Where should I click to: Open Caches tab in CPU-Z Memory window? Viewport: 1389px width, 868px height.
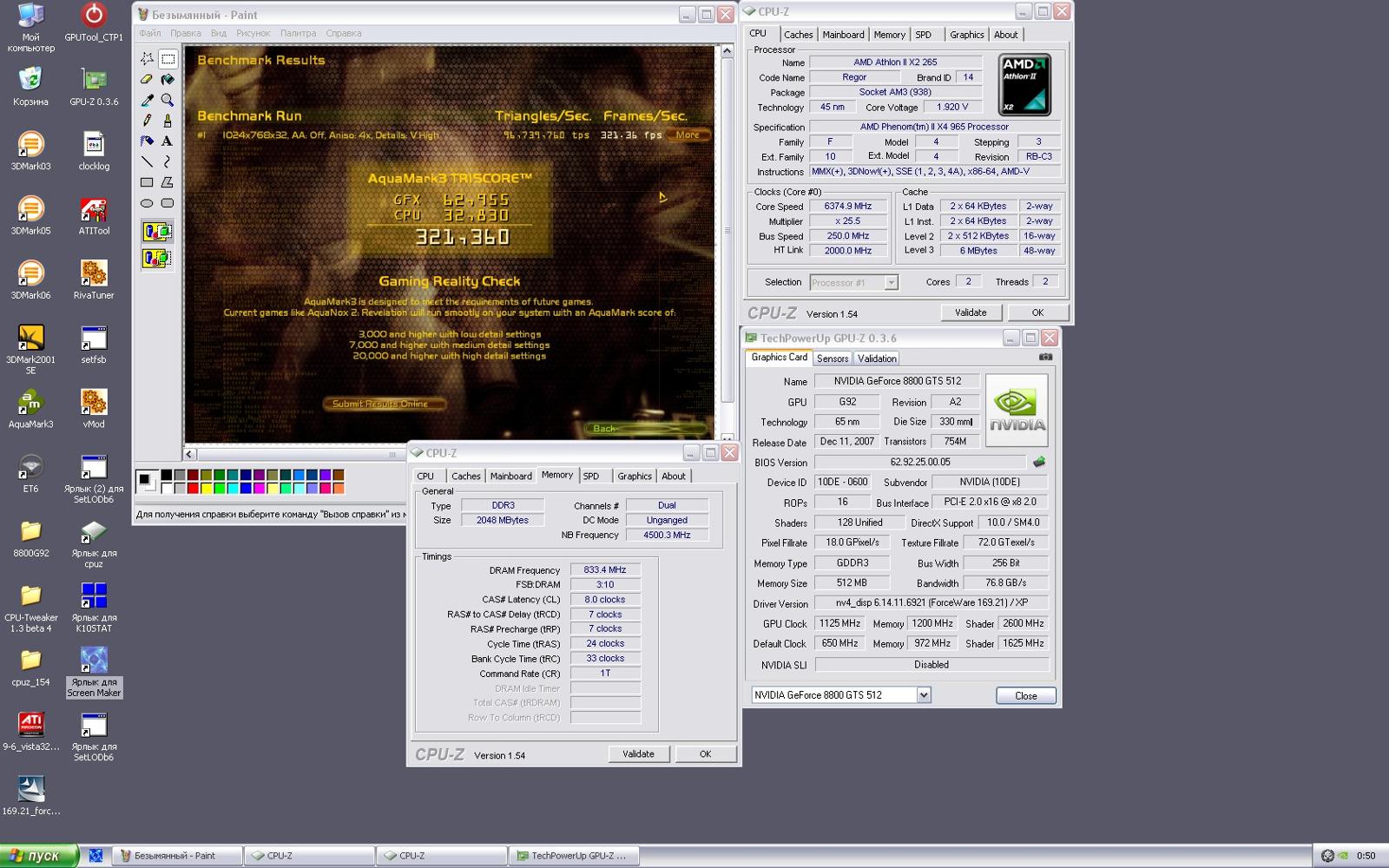point(465,476)
